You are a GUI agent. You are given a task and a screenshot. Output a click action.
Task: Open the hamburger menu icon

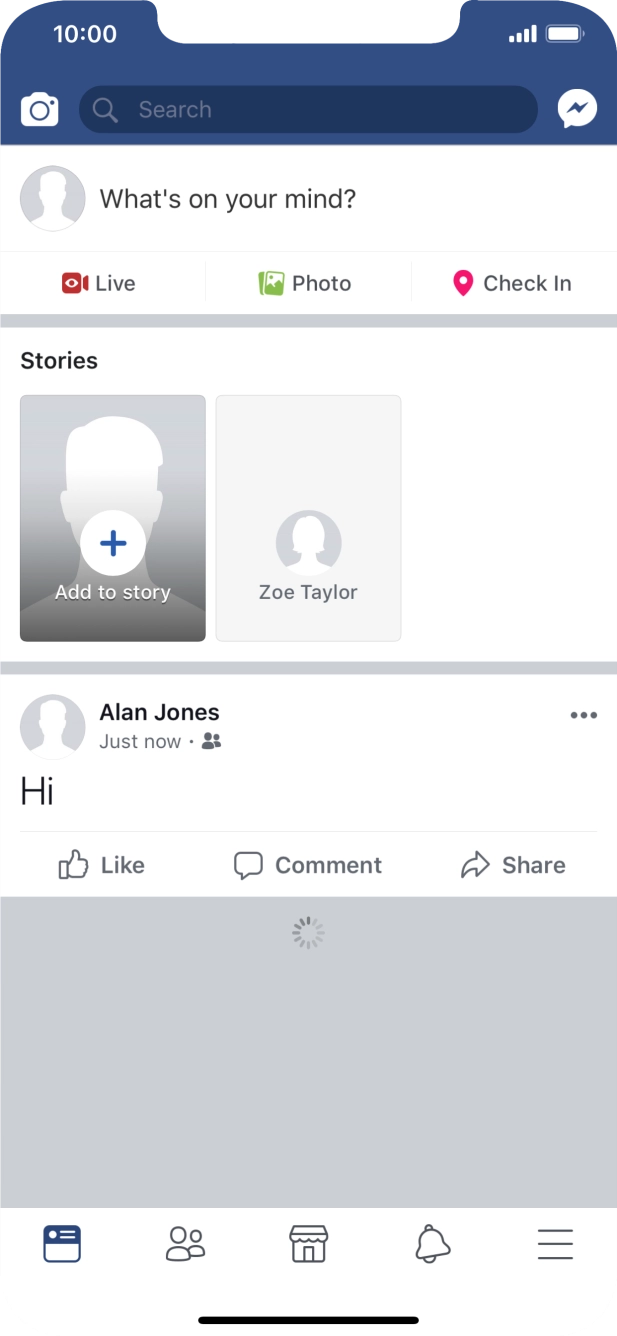[x=556, y=1243]
